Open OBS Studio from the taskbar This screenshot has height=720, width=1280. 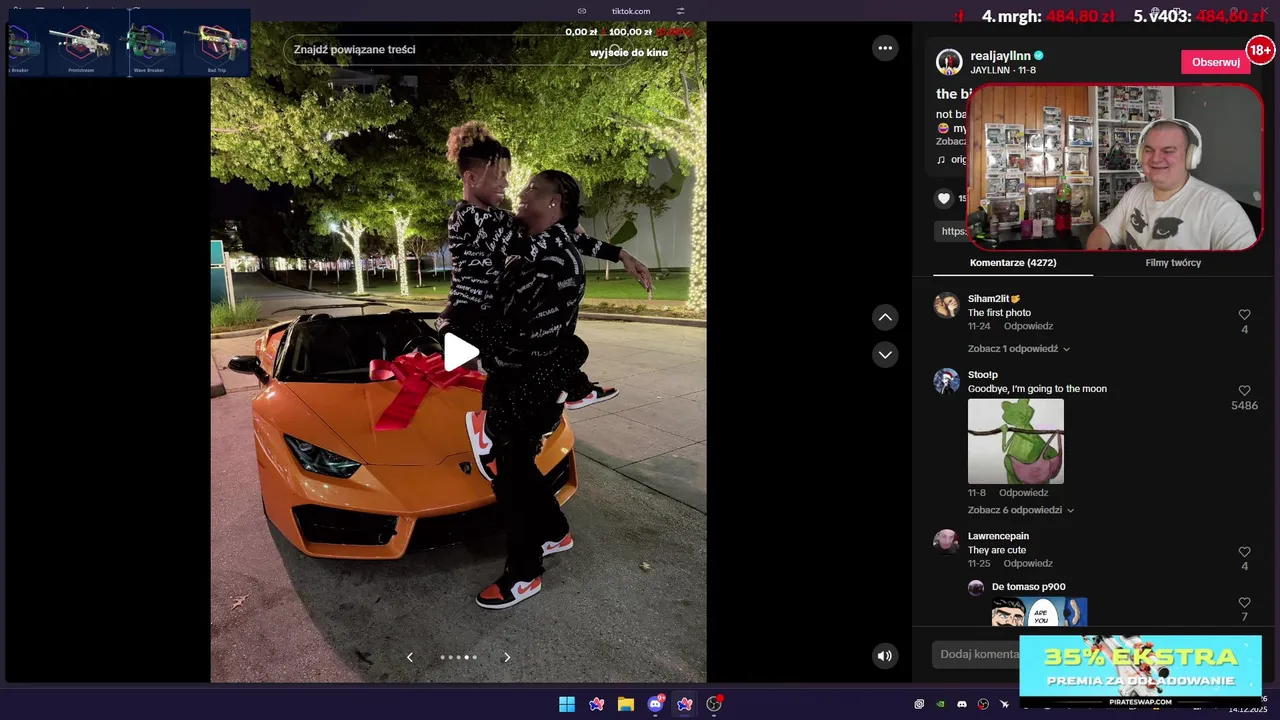(714, 704)
